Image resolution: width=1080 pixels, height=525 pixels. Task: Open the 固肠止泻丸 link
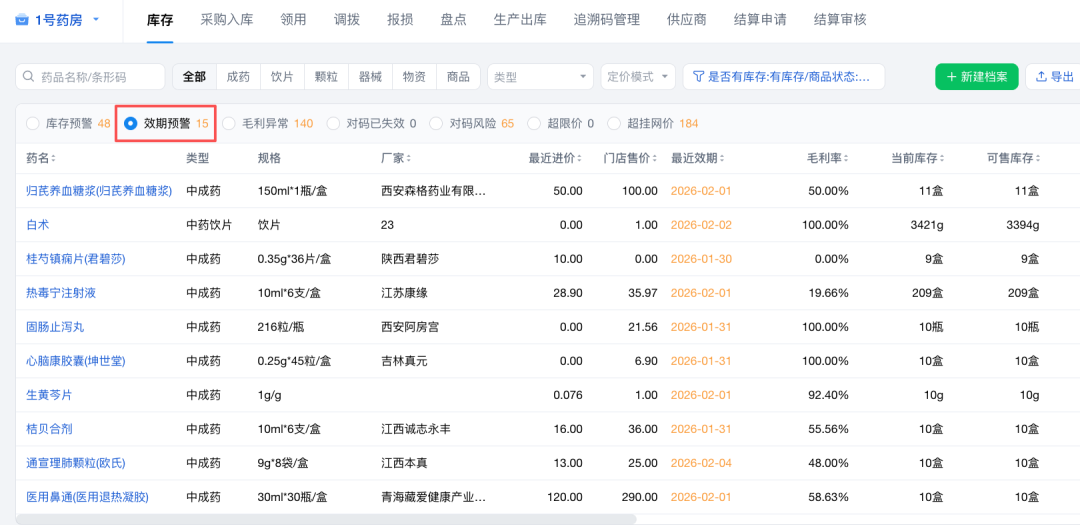click(x=55, y=327)
